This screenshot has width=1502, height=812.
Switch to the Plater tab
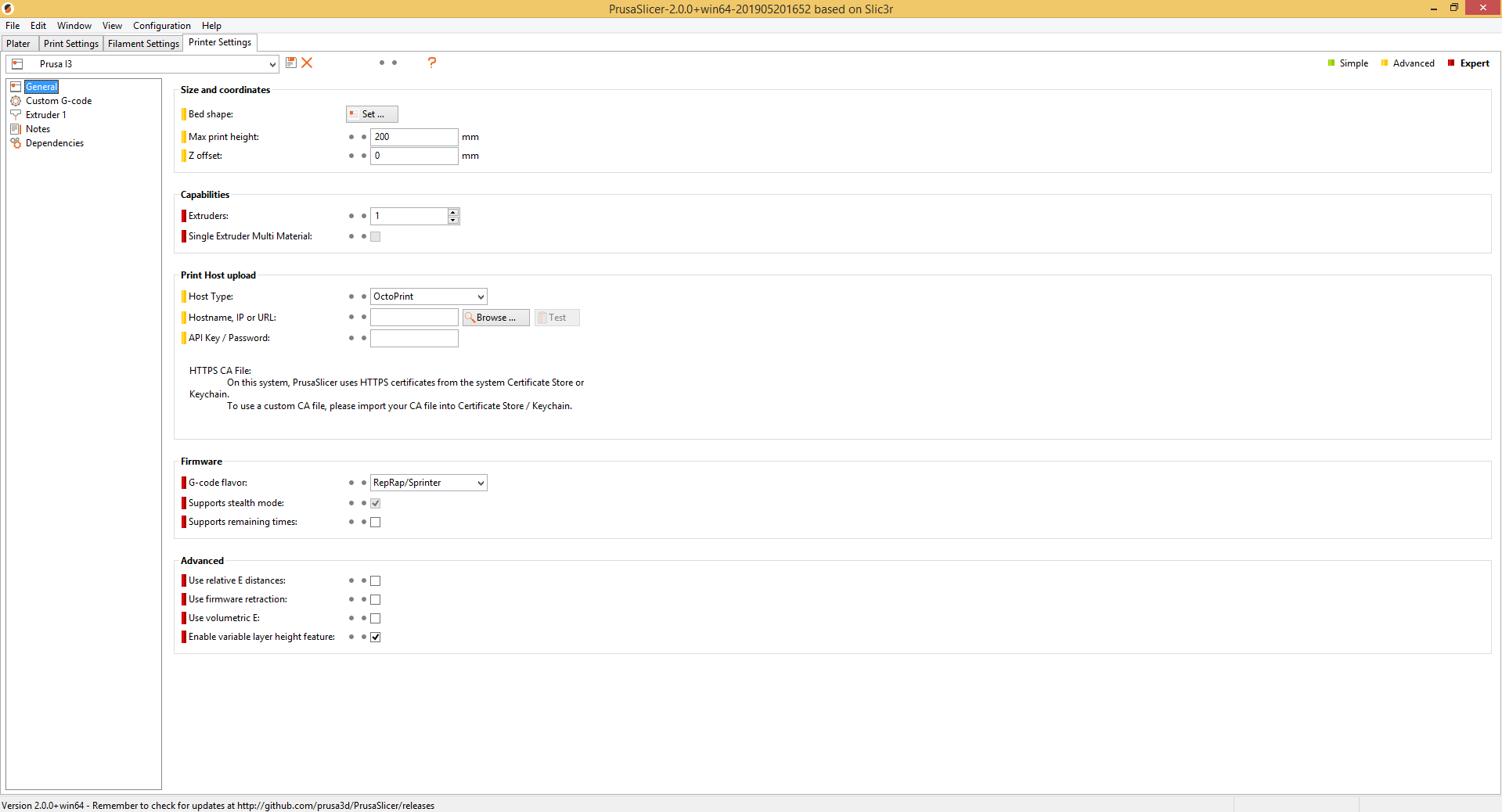[x=19, y=44]
